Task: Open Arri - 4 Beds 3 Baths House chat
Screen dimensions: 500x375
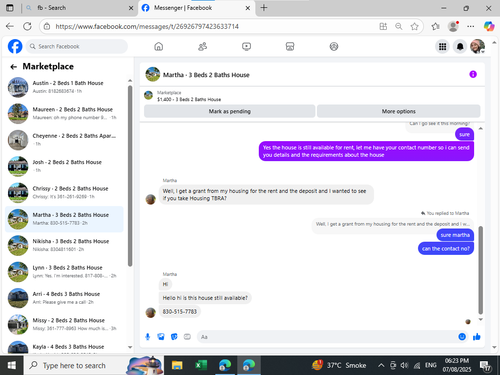Action: tap(64, 298)
